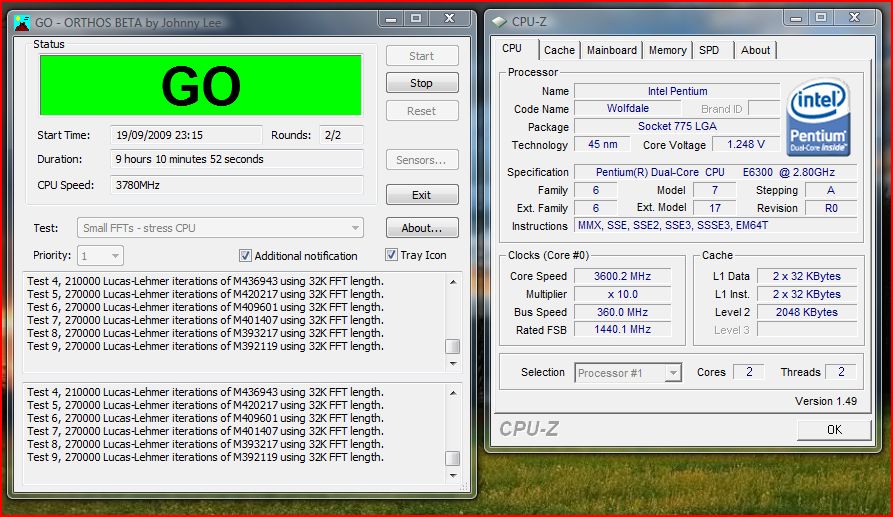Switch to the Mainboard tab
Screen dimensions: 893x517
click(612, 50)
